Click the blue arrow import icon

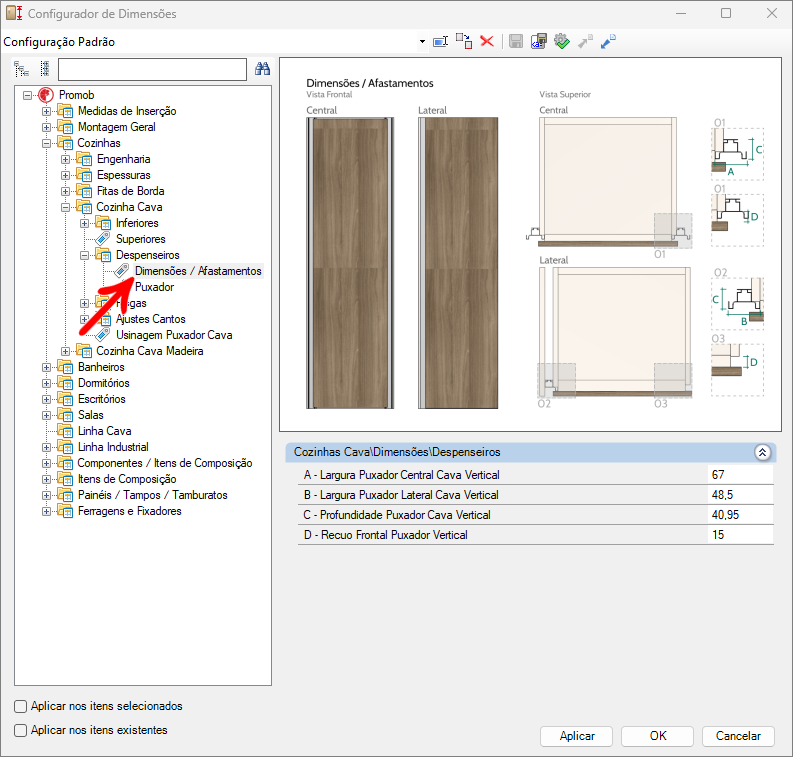[608, 41]
